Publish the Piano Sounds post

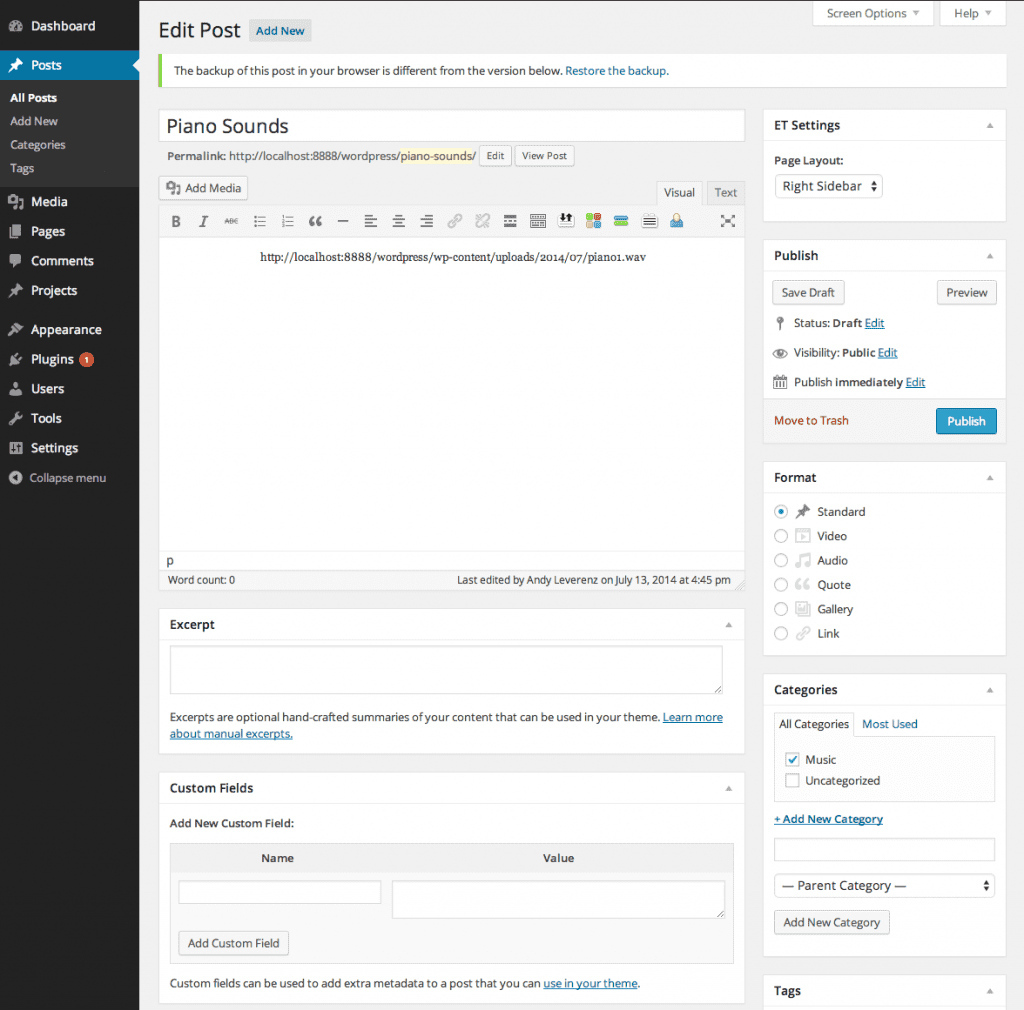966,420
